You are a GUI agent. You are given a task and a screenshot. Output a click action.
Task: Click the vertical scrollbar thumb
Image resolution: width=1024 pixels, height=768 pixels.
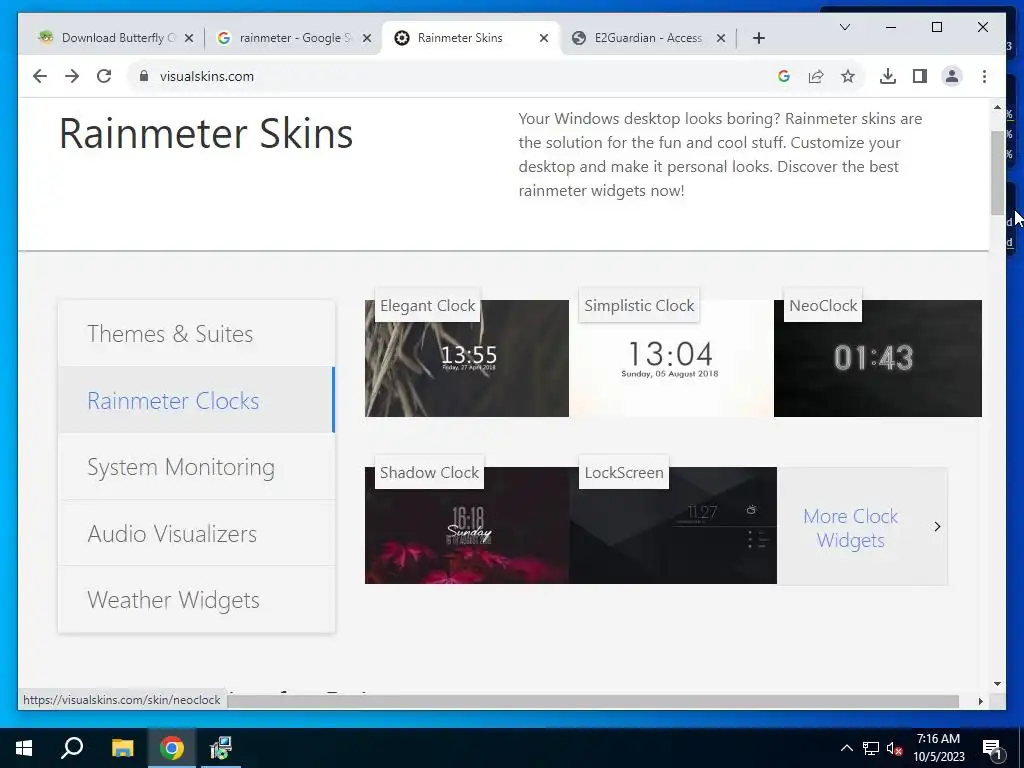(x=997, y=172)
